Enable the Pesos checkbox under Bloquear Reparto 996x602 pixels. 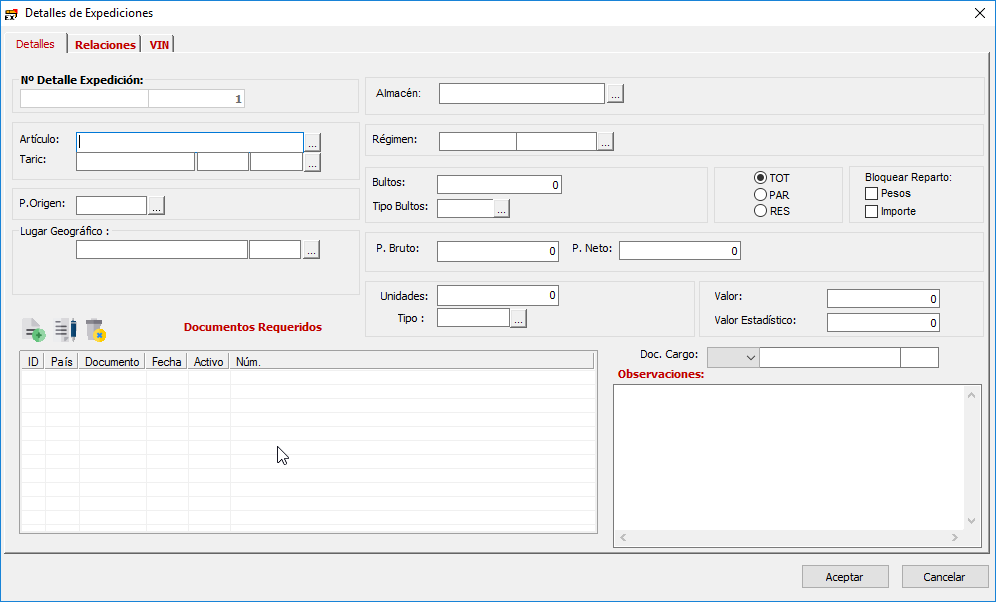871,193
